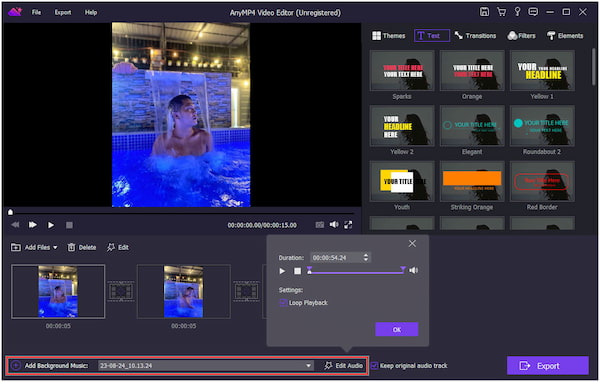
Task: Switch to the Text tab
Action: click(432, 36)
